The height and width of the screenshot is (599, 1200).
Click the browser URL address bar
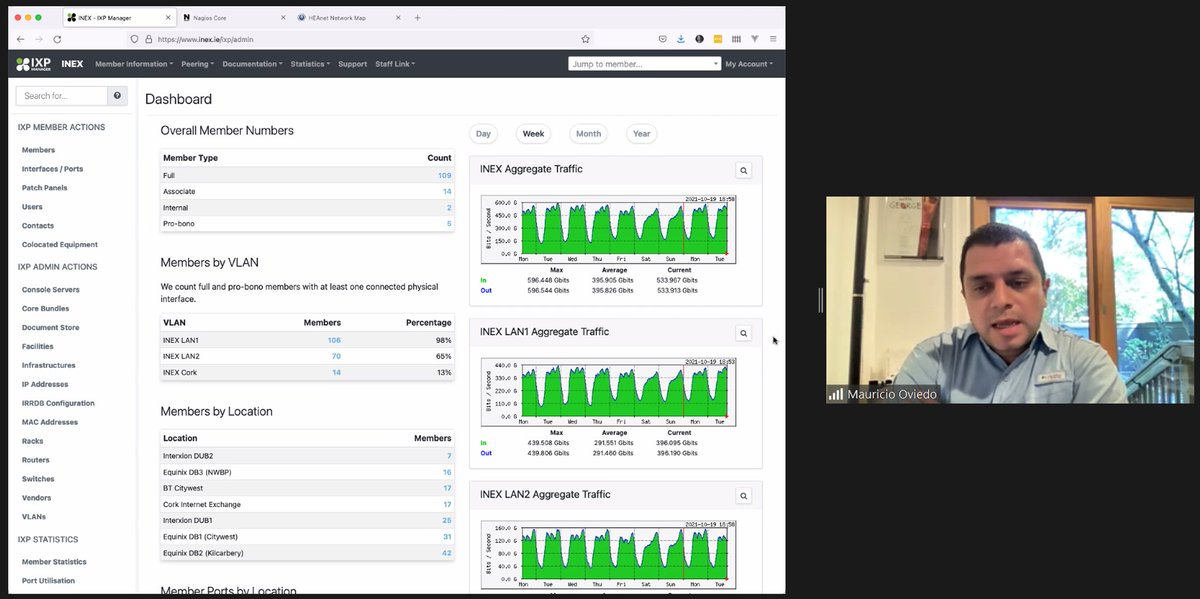[x=360, y=39]
